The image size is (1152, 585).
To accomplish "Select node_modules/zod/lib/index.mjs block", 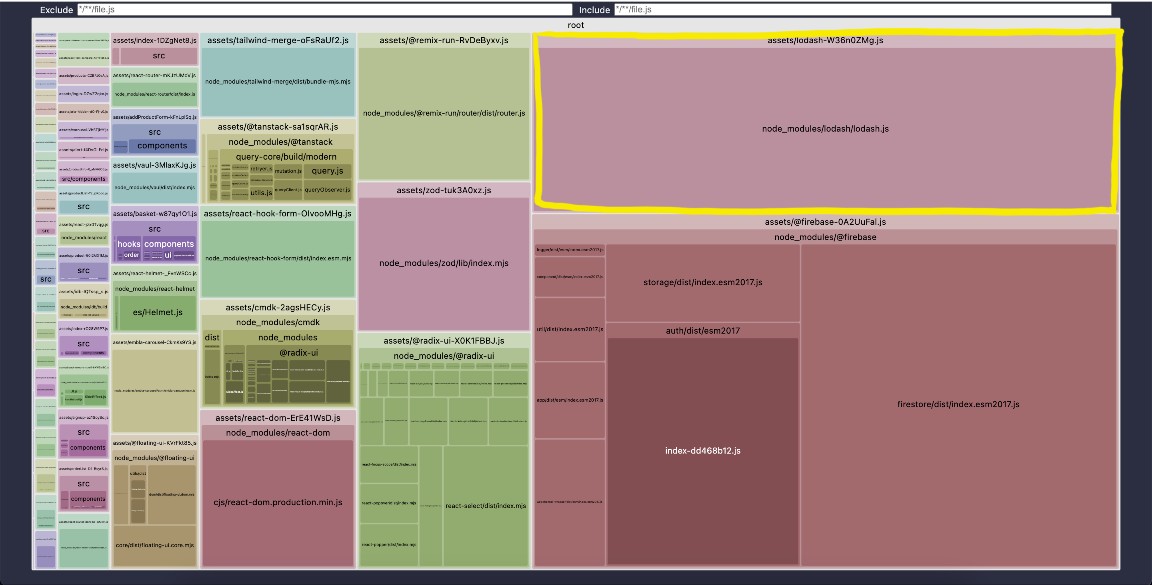I will pos(444,263).
